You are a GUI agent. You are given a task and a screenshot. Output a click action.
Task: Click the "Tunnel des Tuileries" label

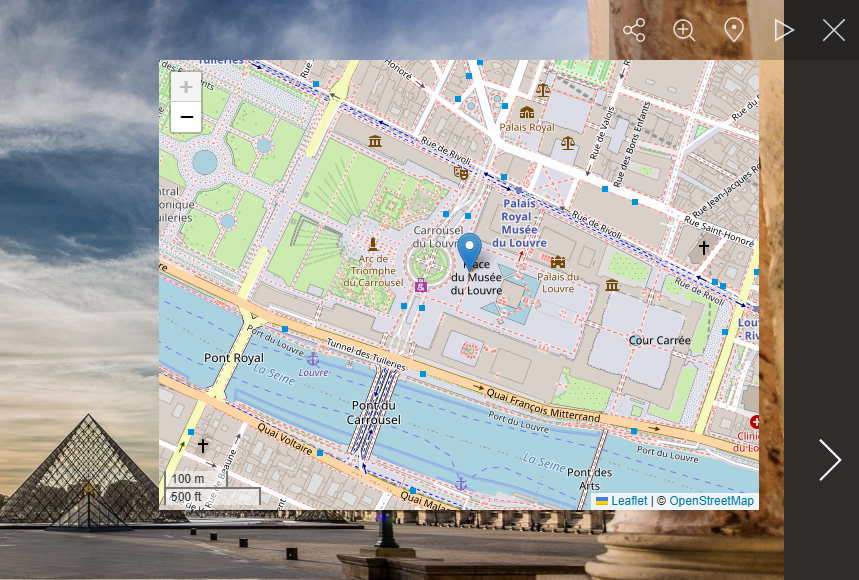click(x=366, y=354)
